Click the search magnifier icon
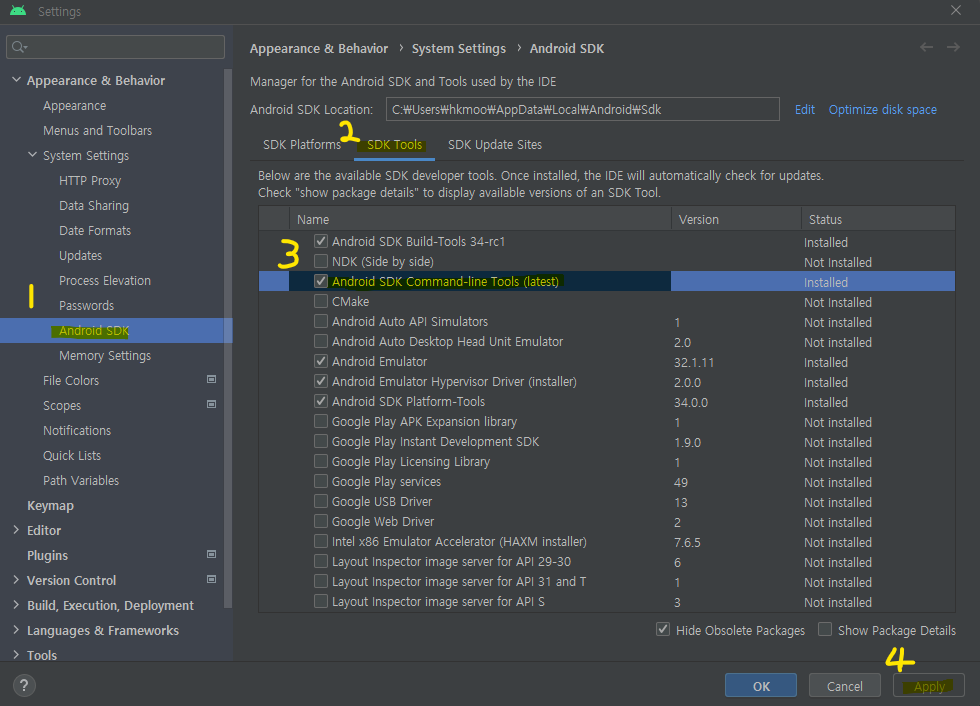980x706 pixels. 19,47
